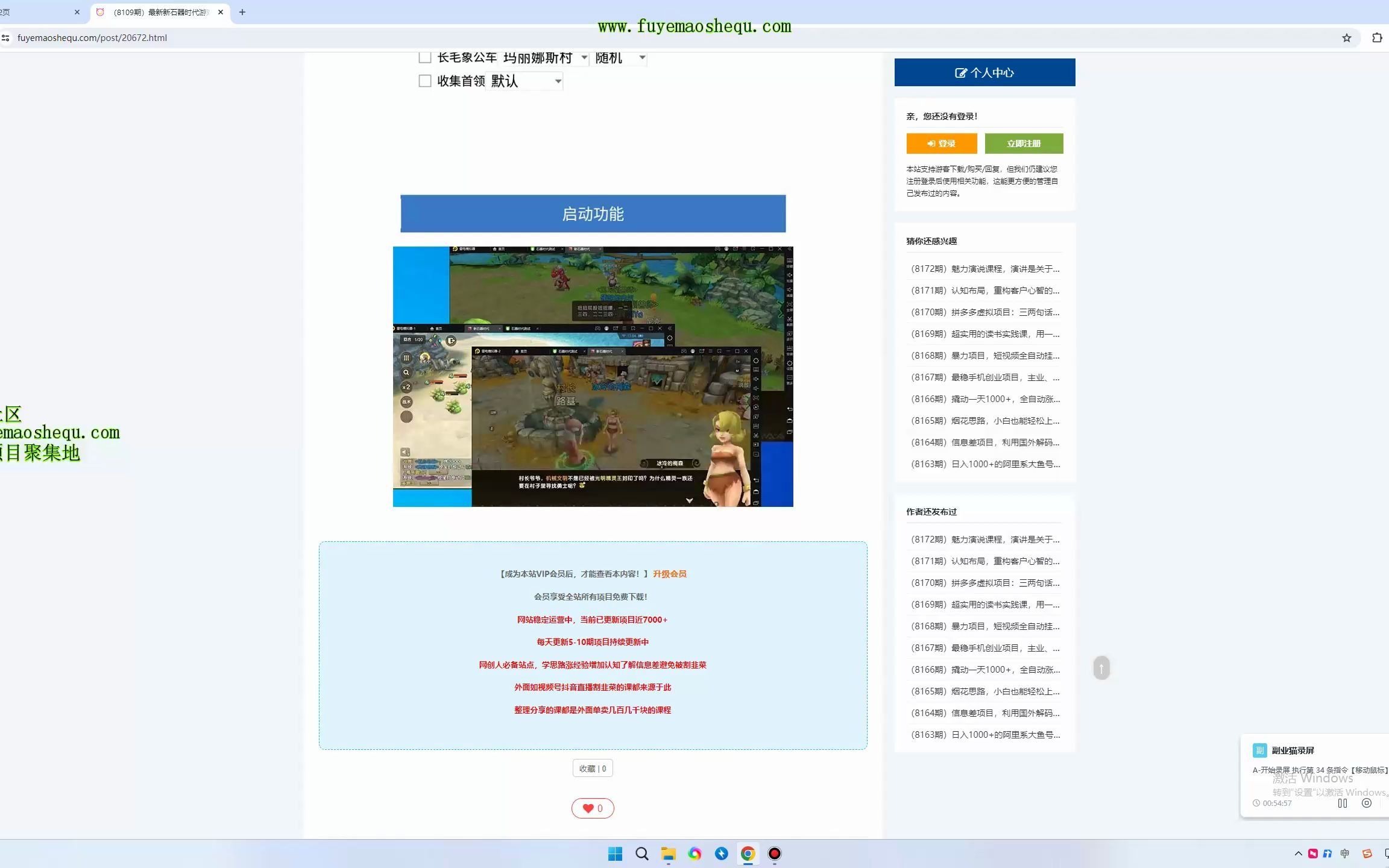1389x868 pixels.
Task: Open (8172期) 魅力演说课程 under 猜你还感兴趣
Action: (985, 269)
